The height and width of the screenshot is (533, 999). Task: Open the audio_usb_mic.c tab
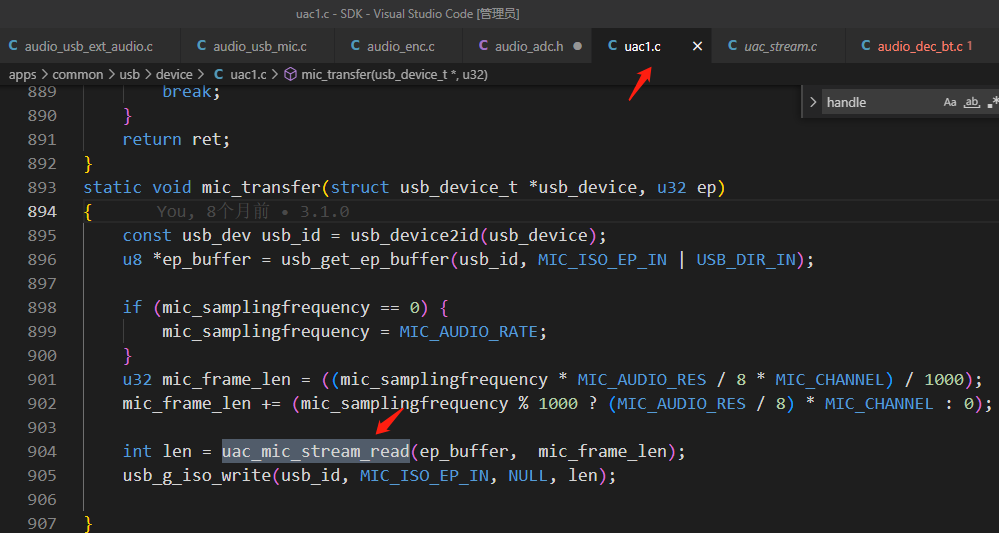coord(260,46)
